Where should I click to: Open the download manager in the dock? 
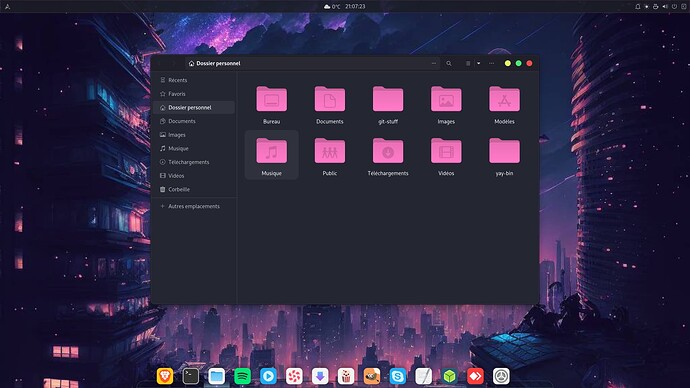[320, 376]
